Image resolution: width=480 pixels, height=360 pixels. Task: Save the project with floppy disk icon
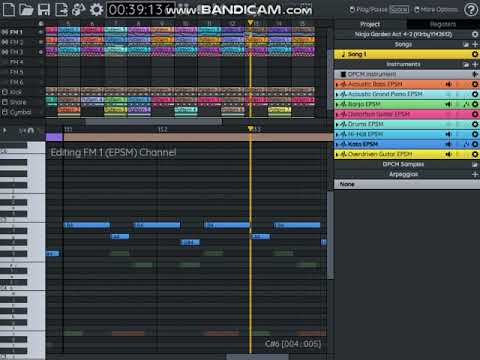[x=44, y=9]
